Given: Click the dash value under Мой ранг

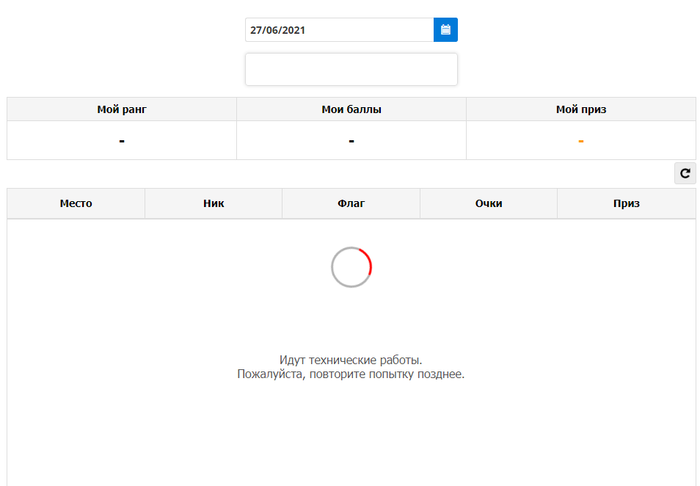Looking at the screenshot, I should 122,141.
